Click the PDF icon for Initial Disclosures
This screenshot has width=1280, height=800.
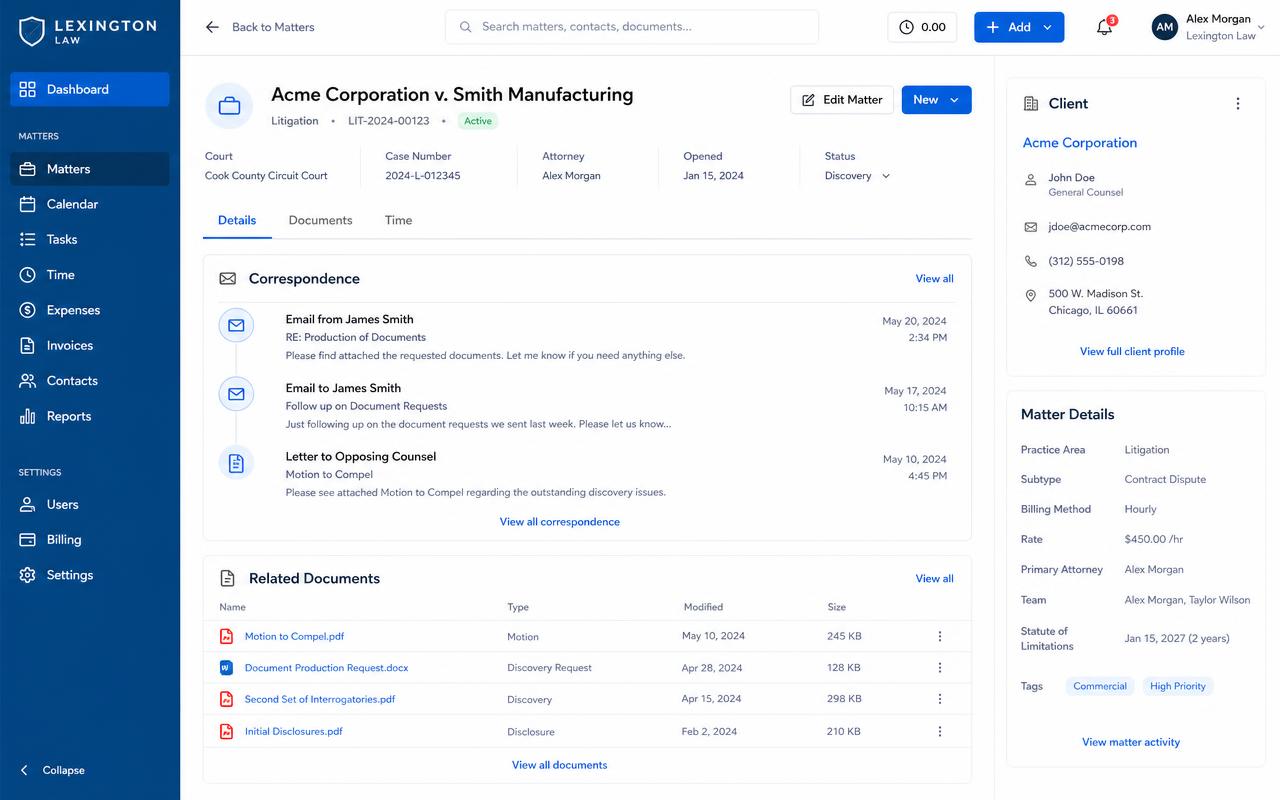226,732
